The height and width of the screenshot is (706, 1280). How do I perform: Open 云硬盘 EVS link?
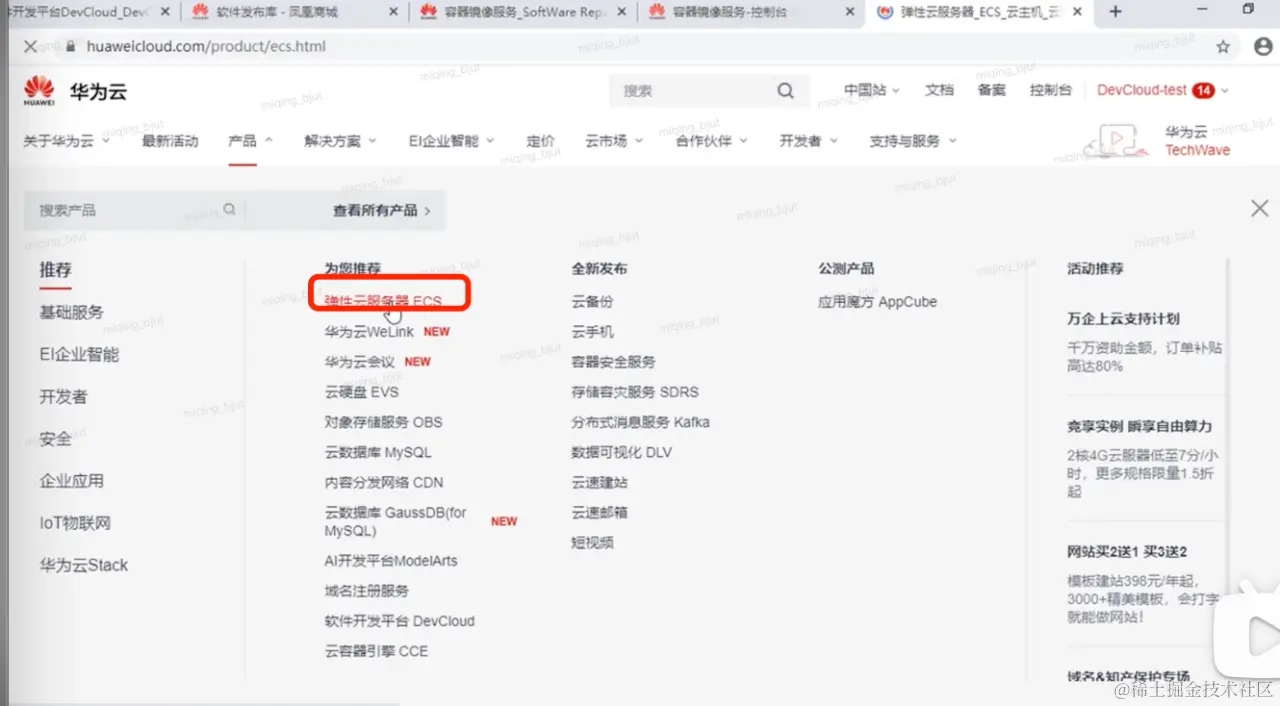point(362,392)
